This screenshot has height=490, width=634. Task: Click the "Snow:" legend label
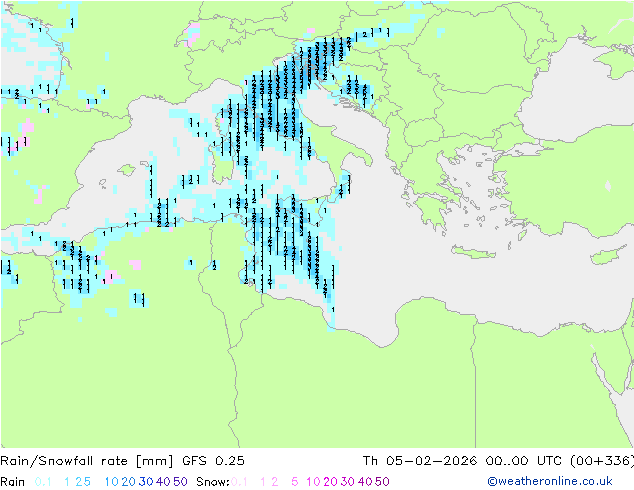tap(213, 482)
